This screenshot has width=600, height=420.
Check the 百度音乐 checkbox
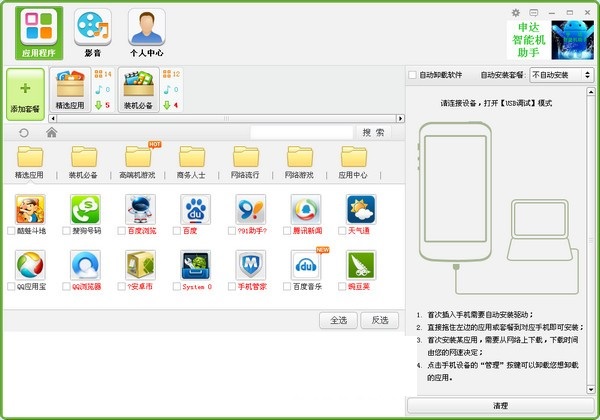(287, 287)
